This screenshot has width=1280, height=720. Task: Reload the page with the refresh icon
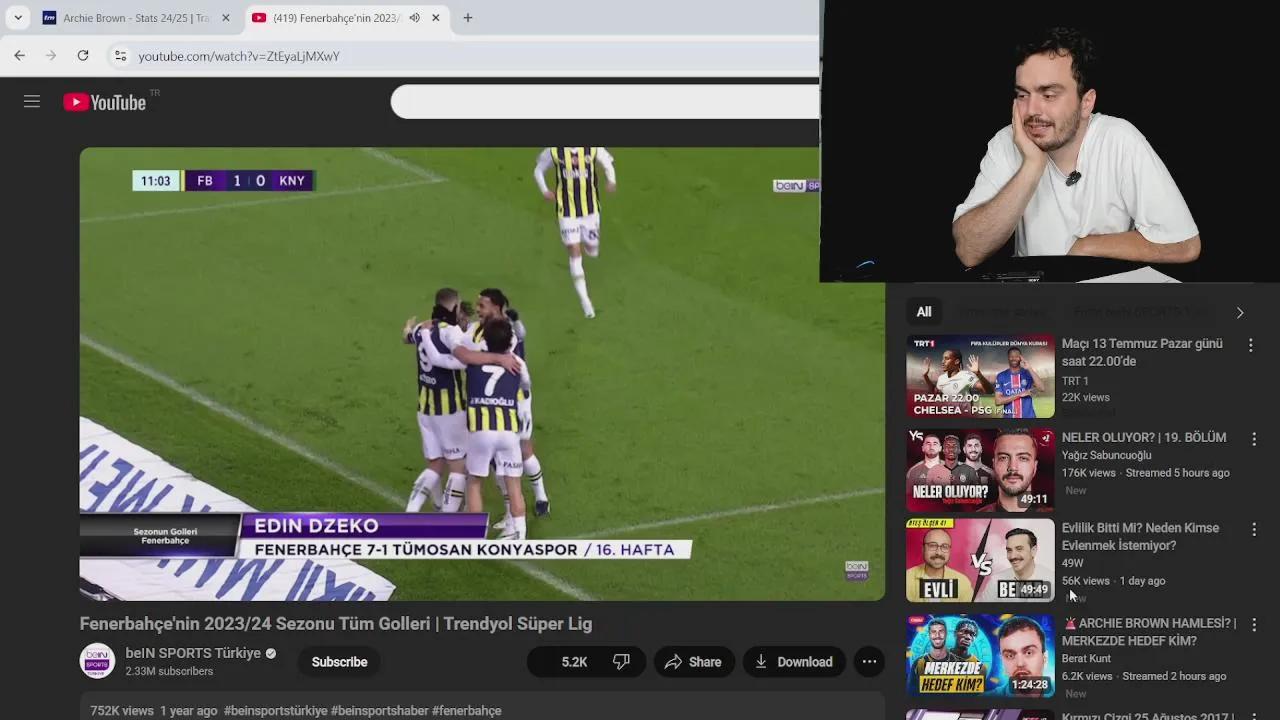pos(83,56)
